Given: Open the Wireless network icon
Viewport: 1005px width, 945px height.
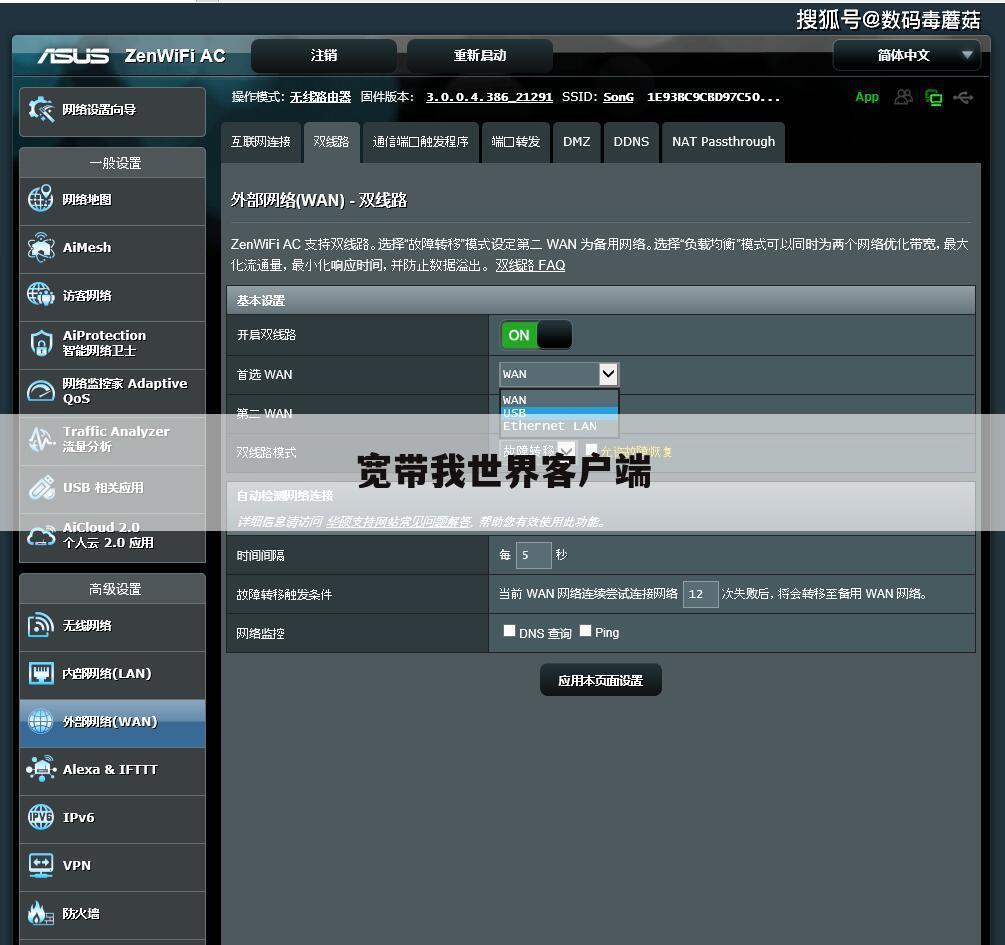Looking at the screenshot, I should coord(40,625).
